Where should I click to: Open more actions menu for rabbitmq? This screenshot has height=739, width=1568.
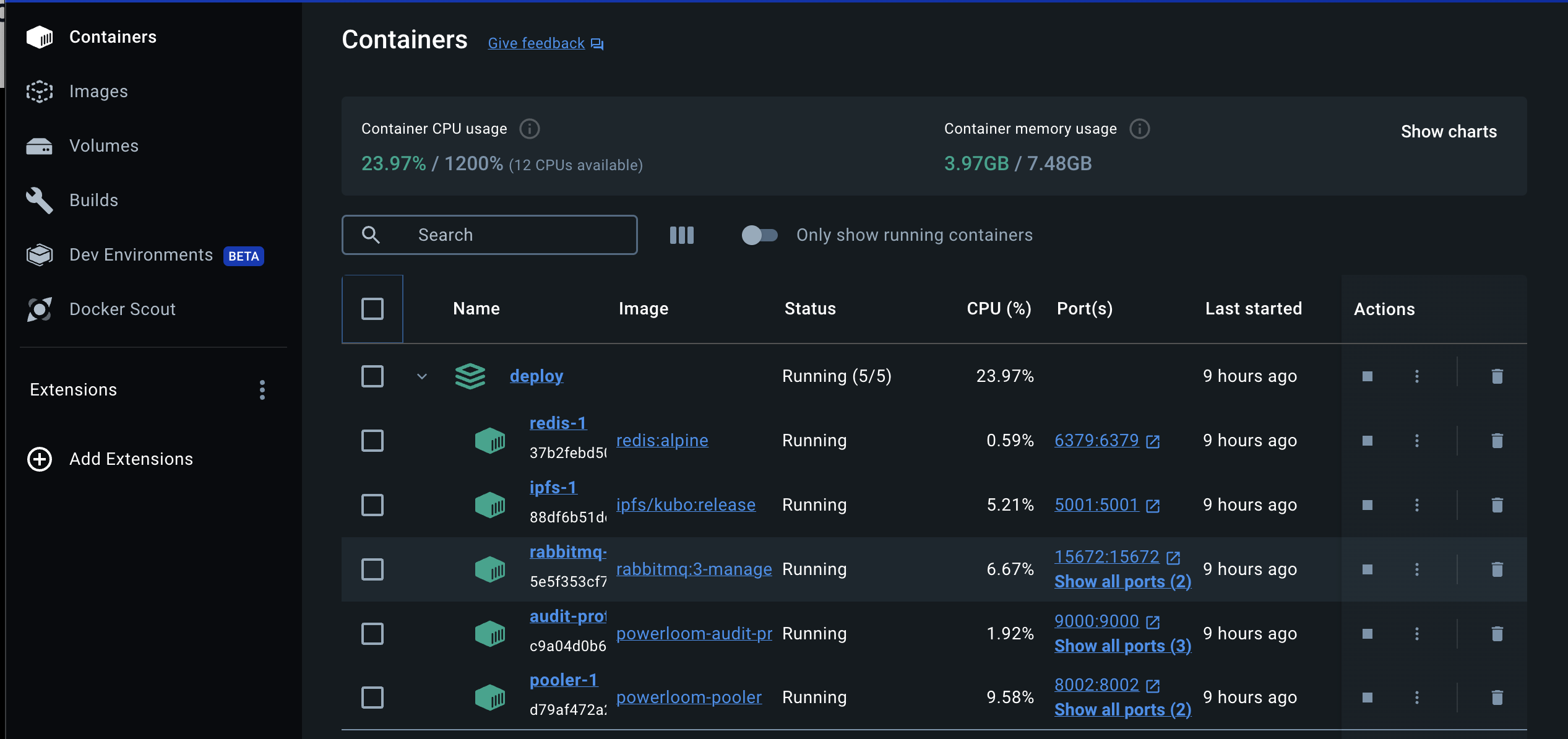pyautogui.click(x=1417, y=569)
